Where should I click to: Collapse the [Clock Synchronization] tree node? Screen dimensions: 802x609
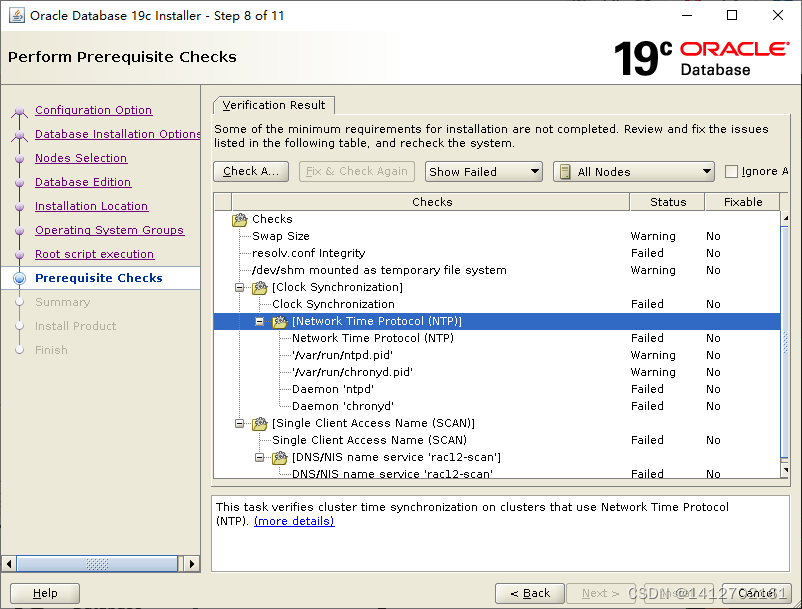[x=239, y=287]
